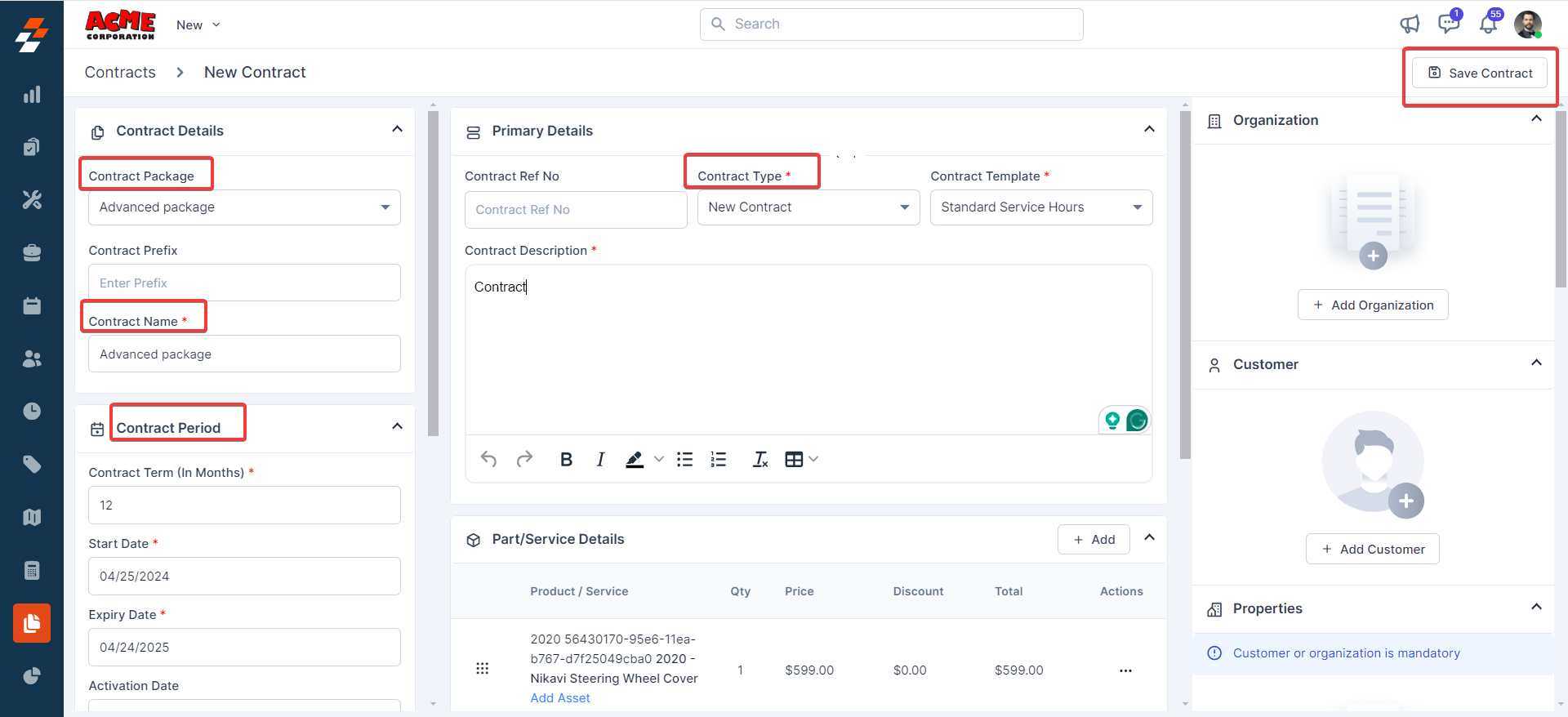This screenshot has width=1568, height=717.
Task: Go to Contracts breadcrumb
Action: tap(120, 73)
